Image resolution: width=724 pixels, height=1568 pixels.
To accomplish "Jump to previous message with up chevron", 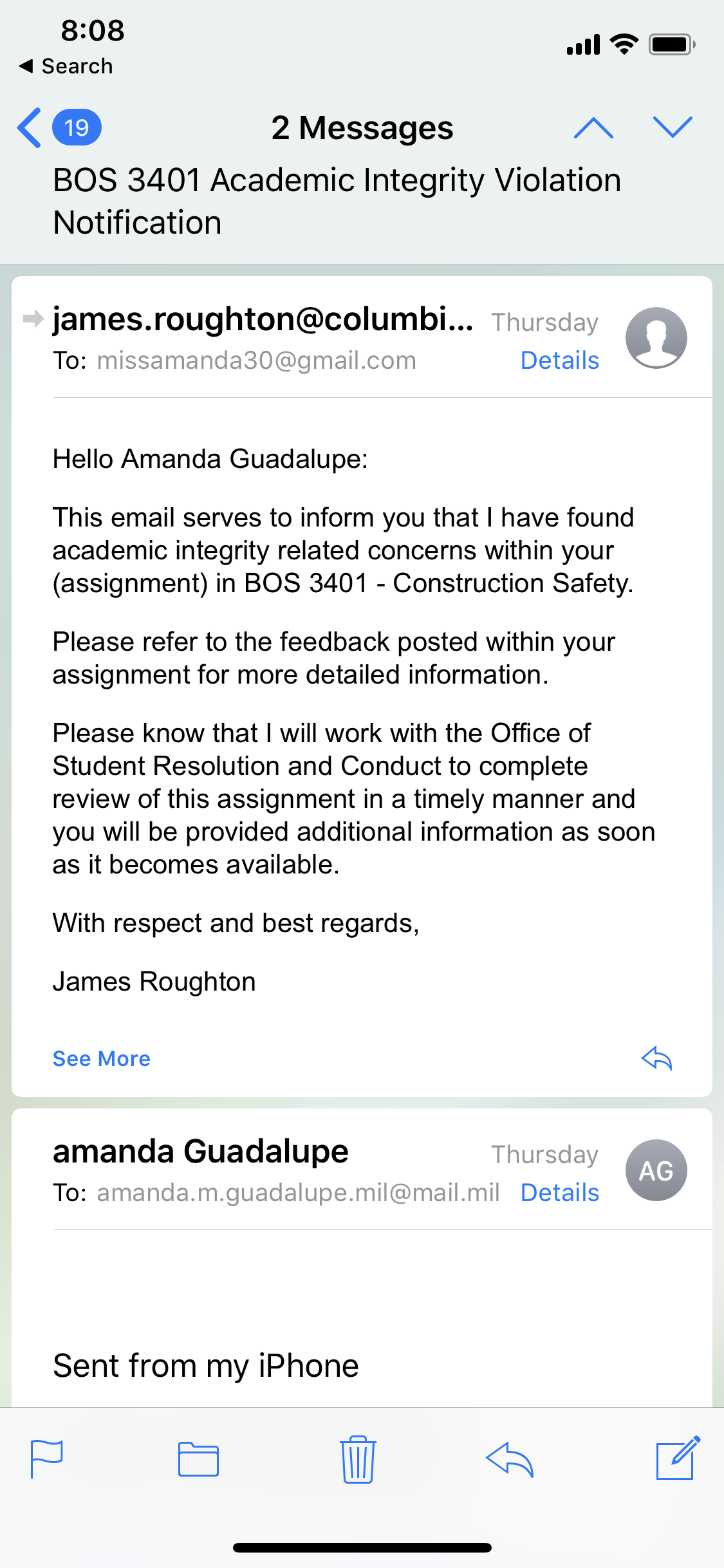I will (x=593, y=127).
